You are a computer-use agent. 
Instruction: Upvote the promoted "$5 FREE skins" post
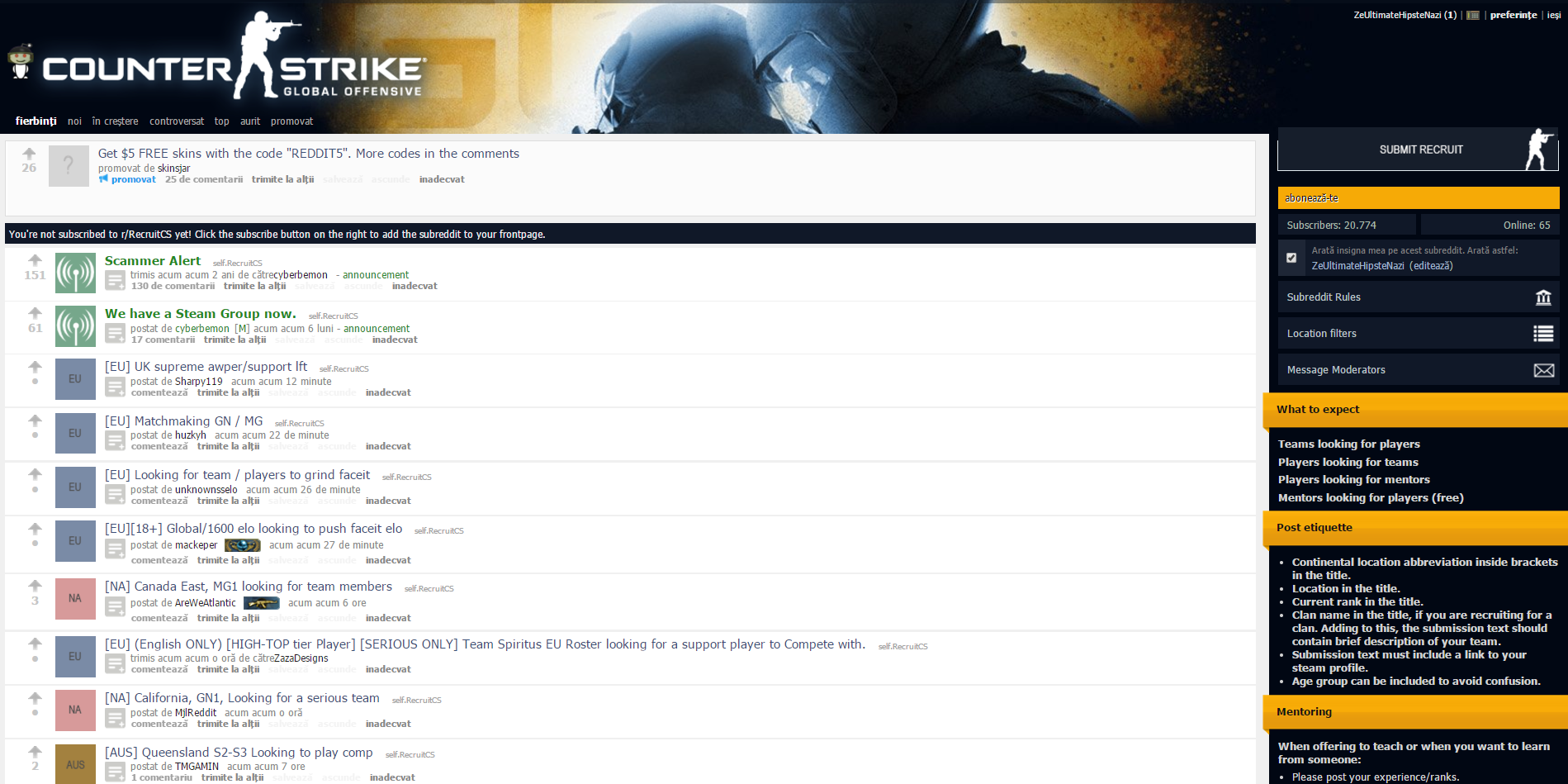pos(29,154)
